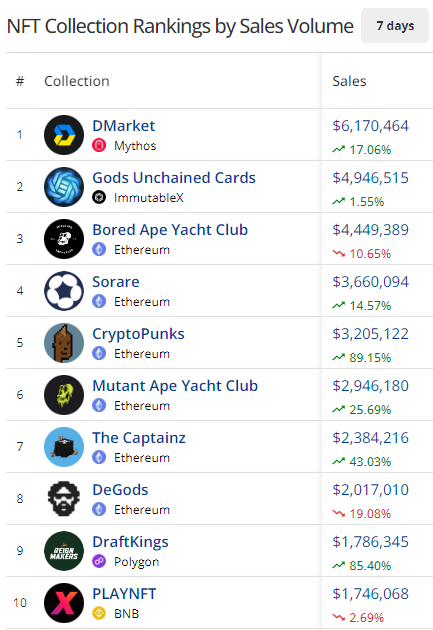Open the Gods Unchained Cards link
433x630 pixels.
[174, 178]
